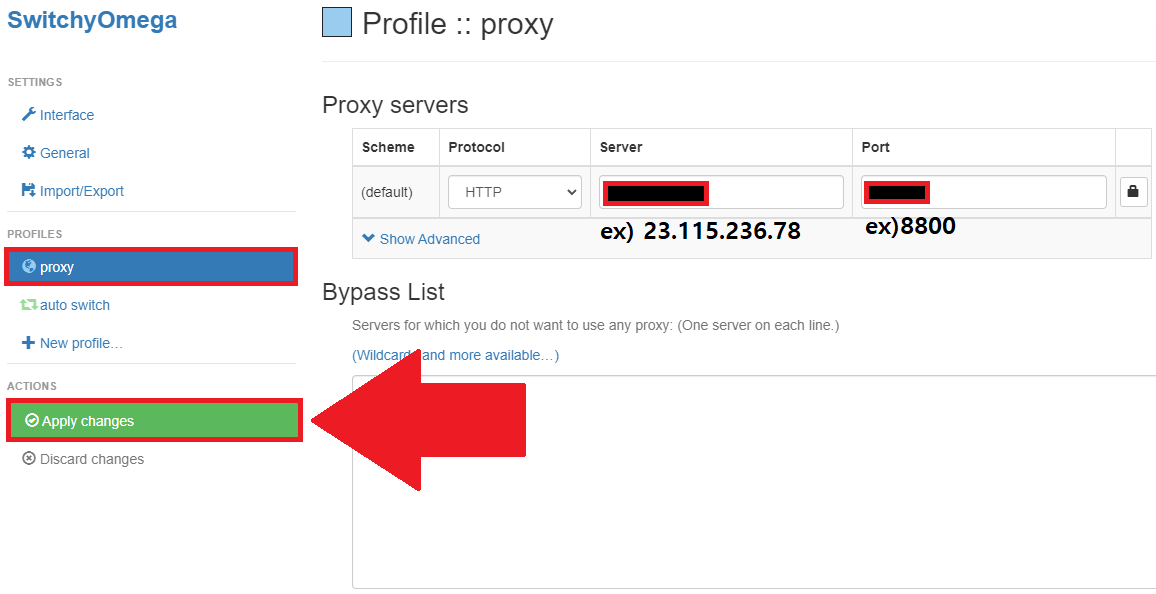Select the proxy profile in sidebar

click(x=151, y=267)
